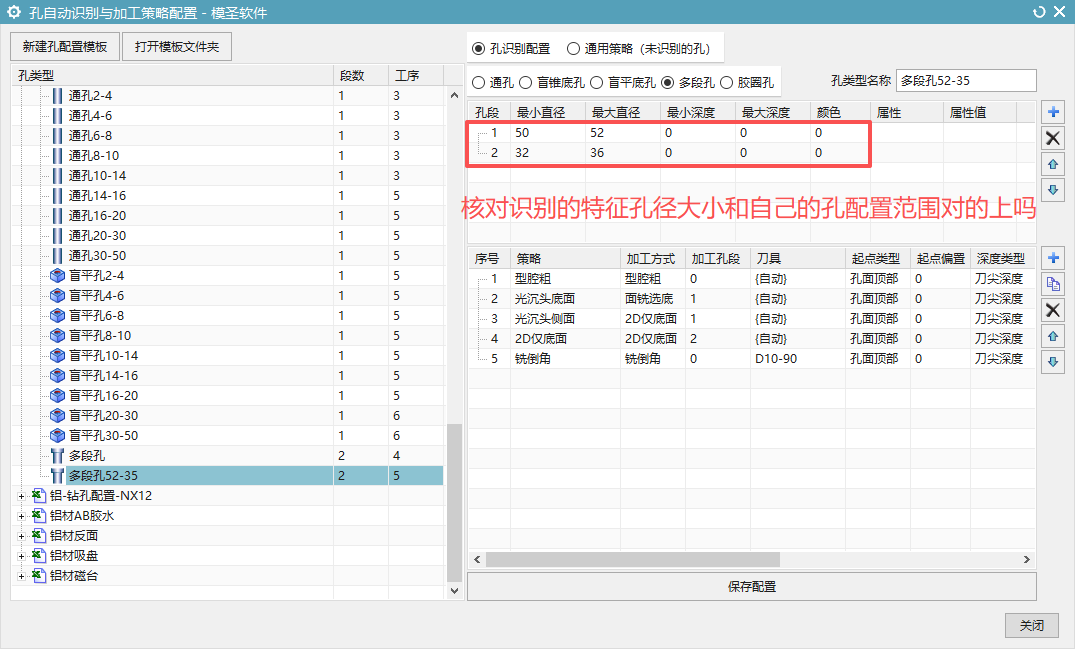1075x649 pixels.
Task: Move strategy row down with arrow icon
Action: tap(1053, 362)
